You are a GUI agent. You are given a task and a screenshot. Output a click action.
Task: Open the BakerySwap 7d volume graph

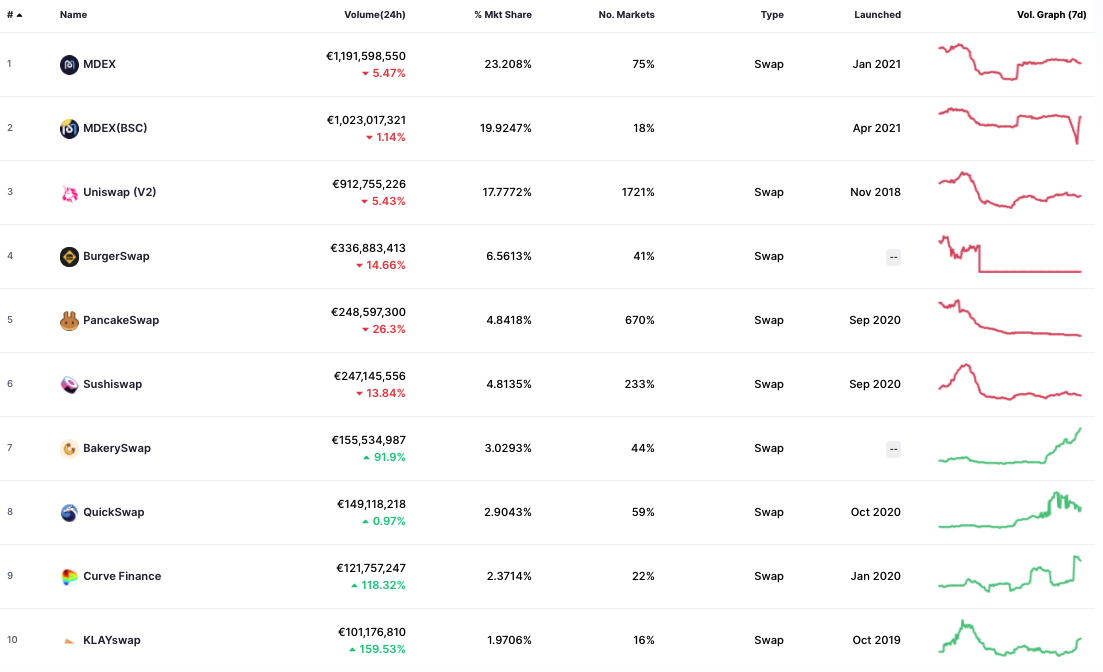click(x=1010, y=446)
